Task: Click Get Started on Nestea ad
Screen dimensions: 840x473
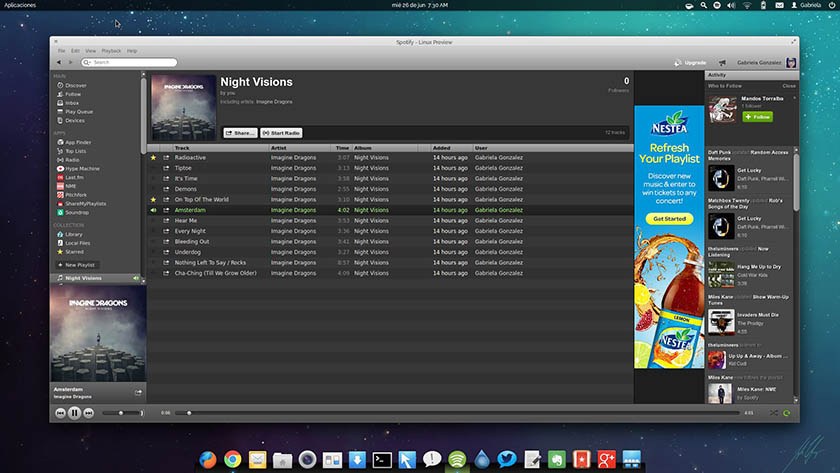Action: pyautogui.click(x=670, y=219)
